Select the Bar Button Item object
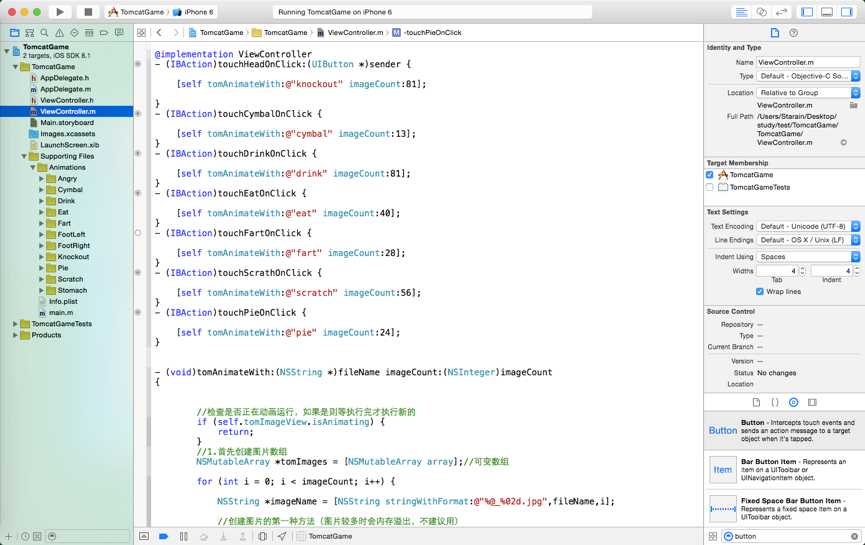 pyautogui.click(x=784, y=469)
